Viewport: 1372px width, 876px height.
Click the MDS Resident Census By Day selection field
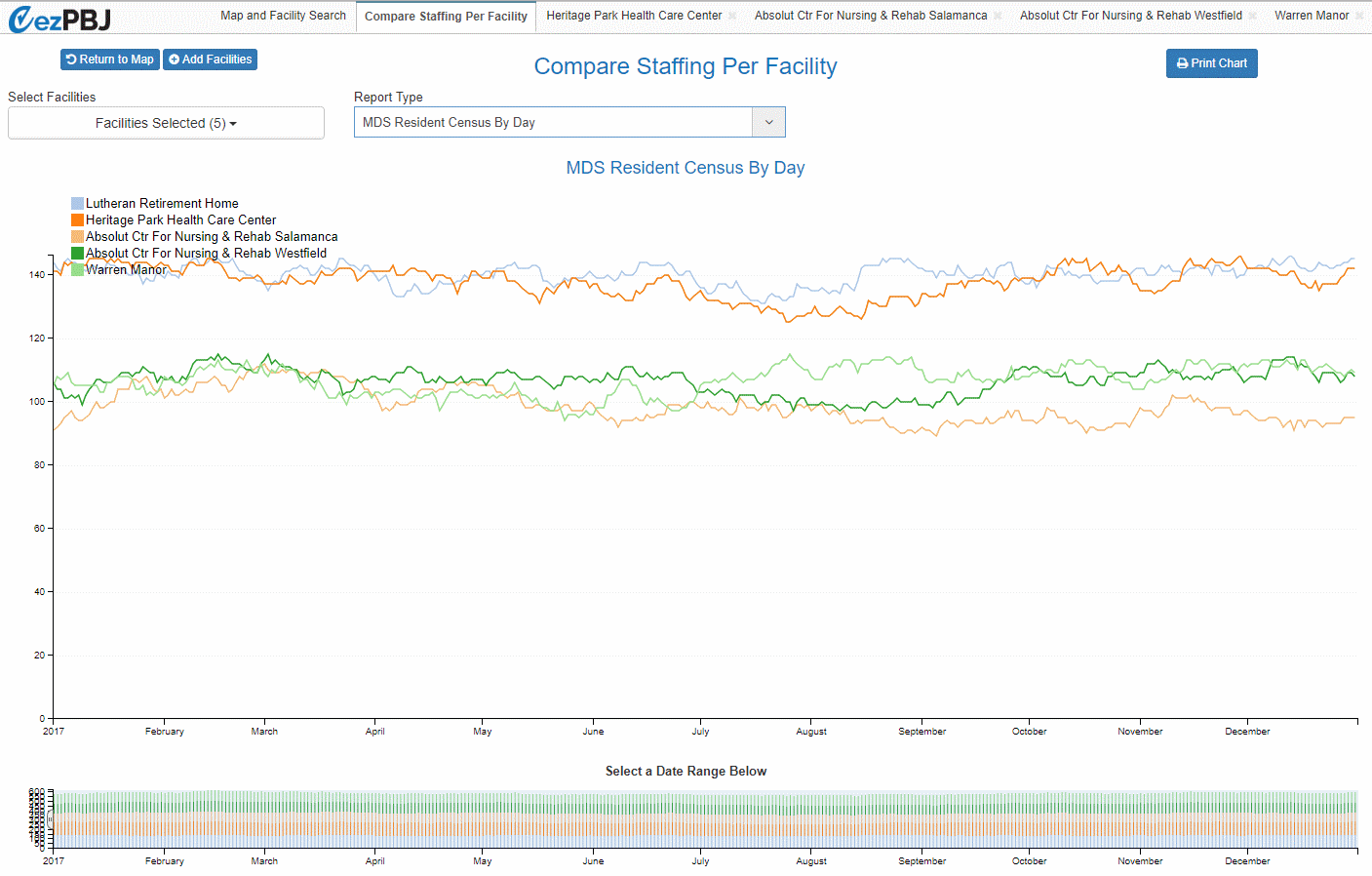[553, 122]
